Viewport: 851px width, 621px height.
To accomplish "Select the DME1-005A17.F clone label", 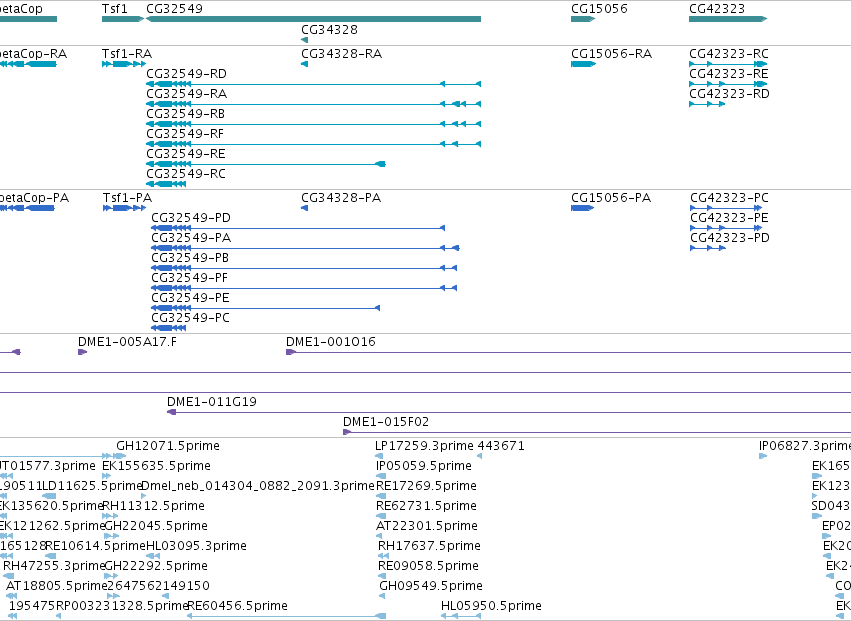I will coord(128,342).
